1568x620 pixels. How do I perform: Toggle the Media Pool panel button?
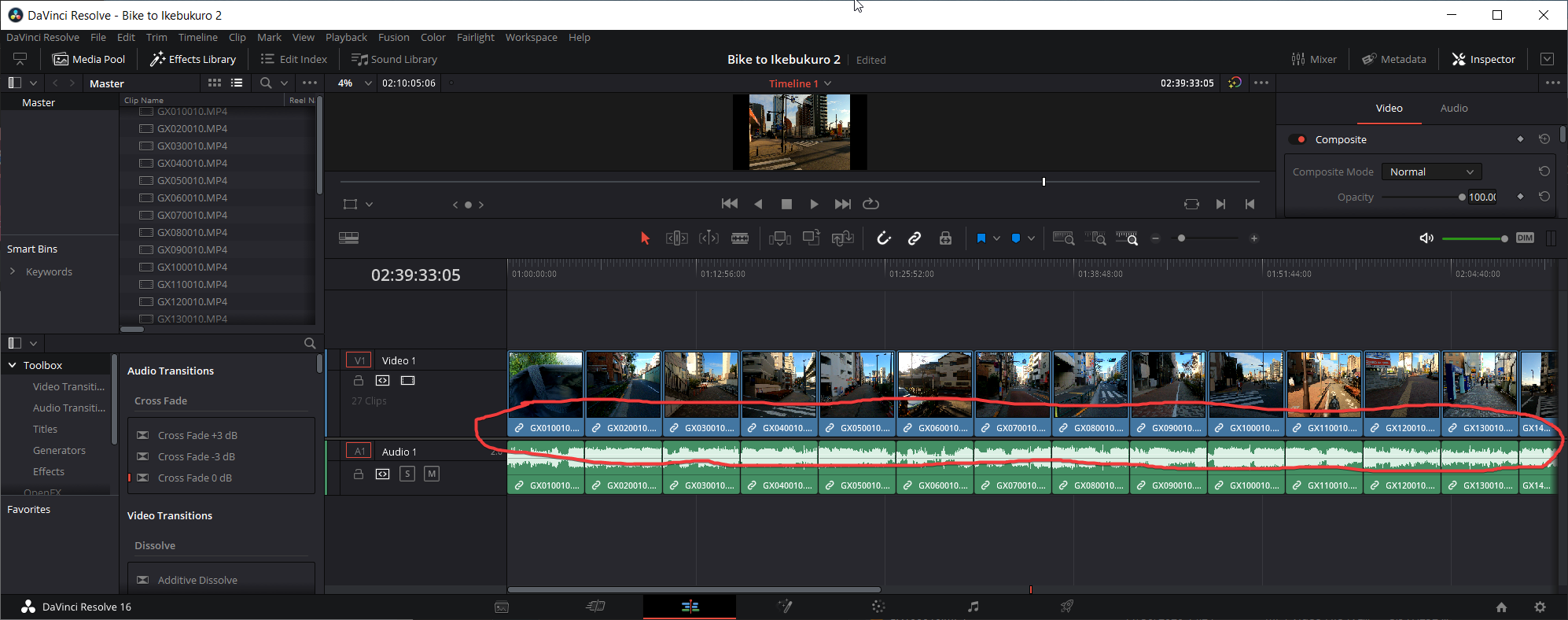[x=89, y=59]
